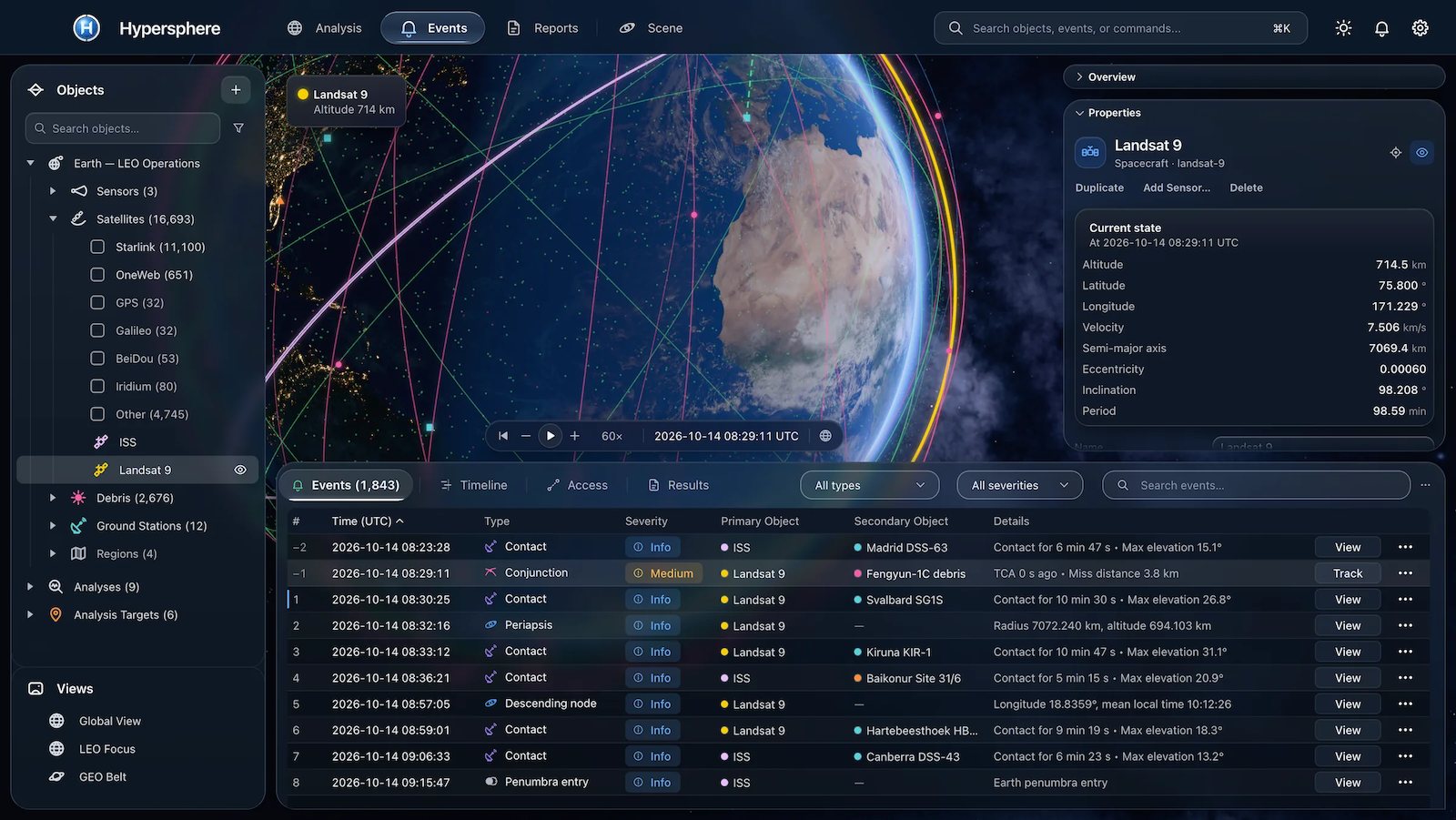
Task: Click the Search events field
Action: click(1256, 485)
